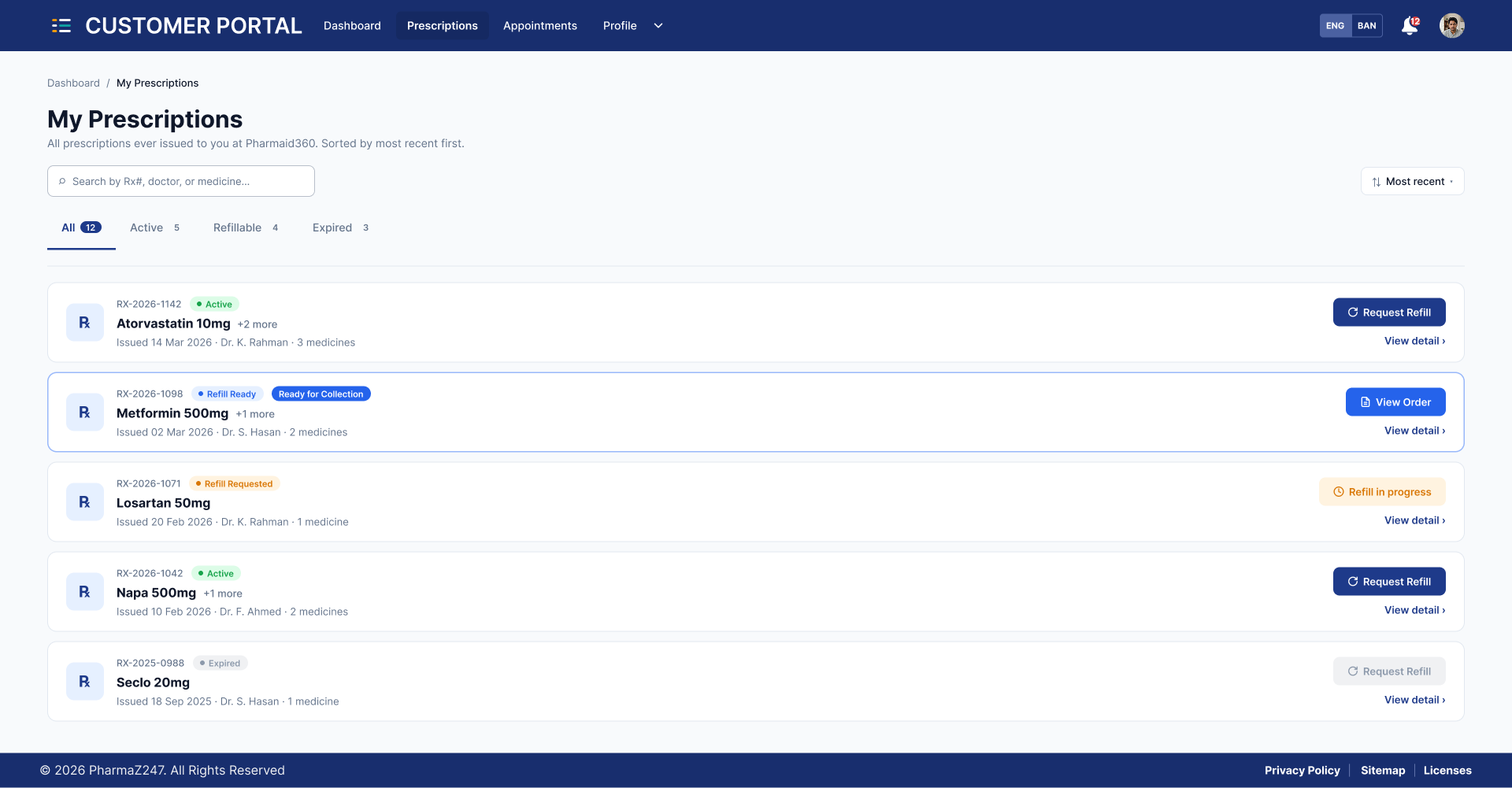
Task: Click the Rx icon for Seclo 20mg
Action: click(x=85, y=682)
